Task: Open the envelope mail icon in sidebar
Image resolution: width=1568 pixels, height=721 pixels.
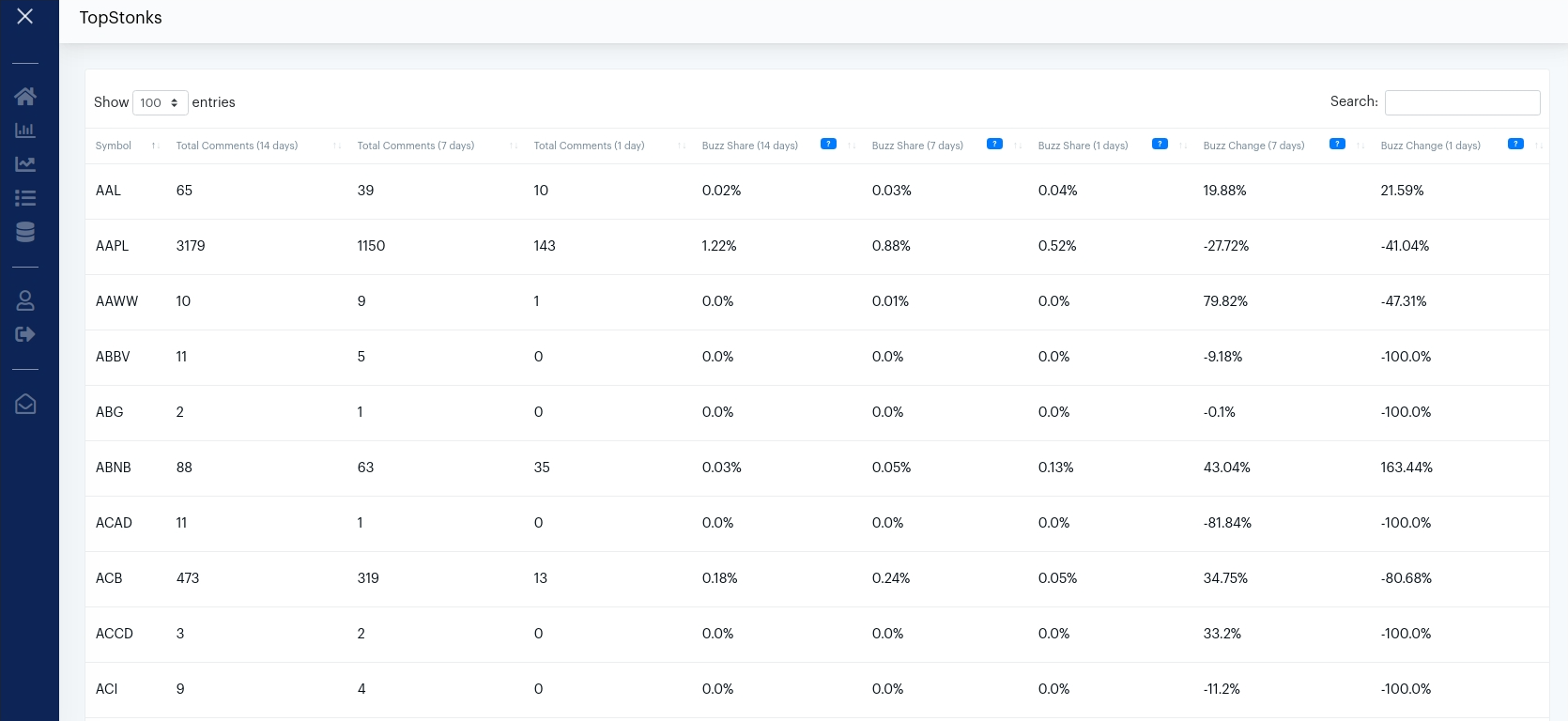Action: coord(25,404)
